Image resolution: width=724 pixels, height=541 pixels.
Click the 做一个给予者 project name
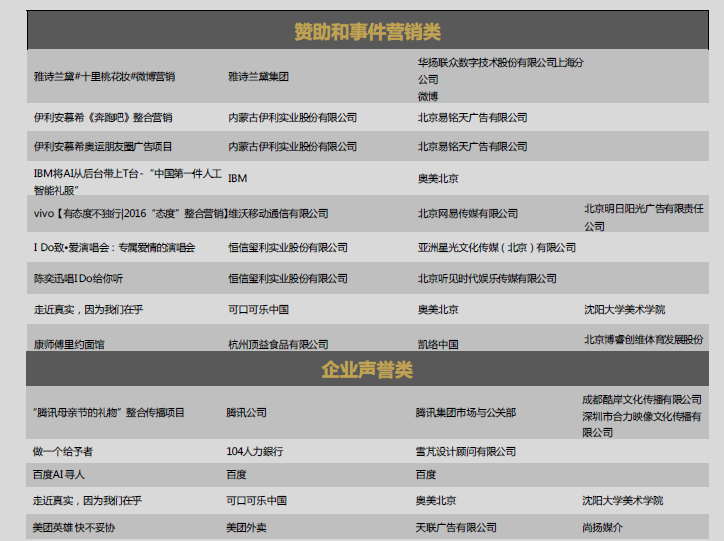coord(62,451)
